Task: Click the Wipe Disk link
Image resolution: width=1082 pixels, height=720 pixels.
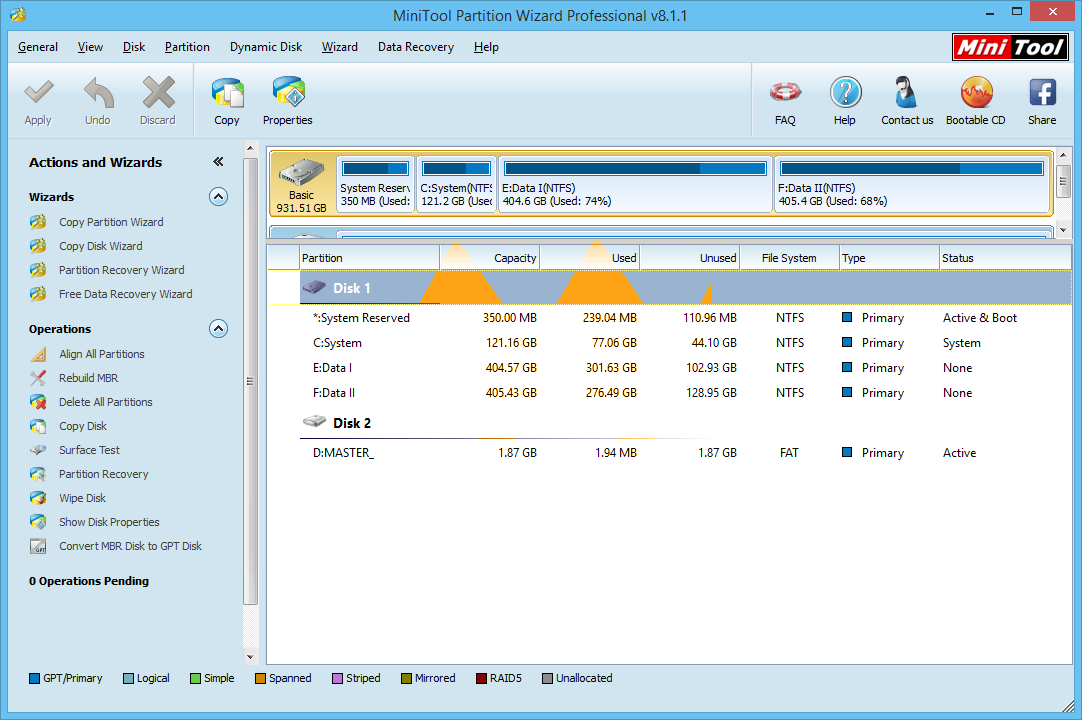Action: point(82,498)
